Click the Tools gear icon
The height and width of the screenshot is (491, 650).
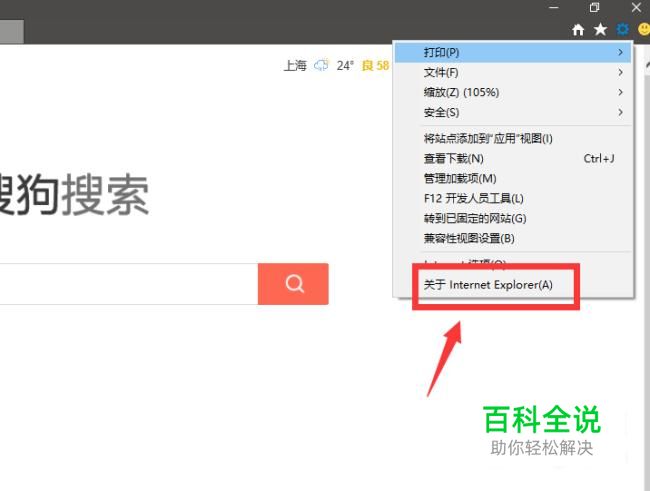pyautogui.click(x=622, y=29)
